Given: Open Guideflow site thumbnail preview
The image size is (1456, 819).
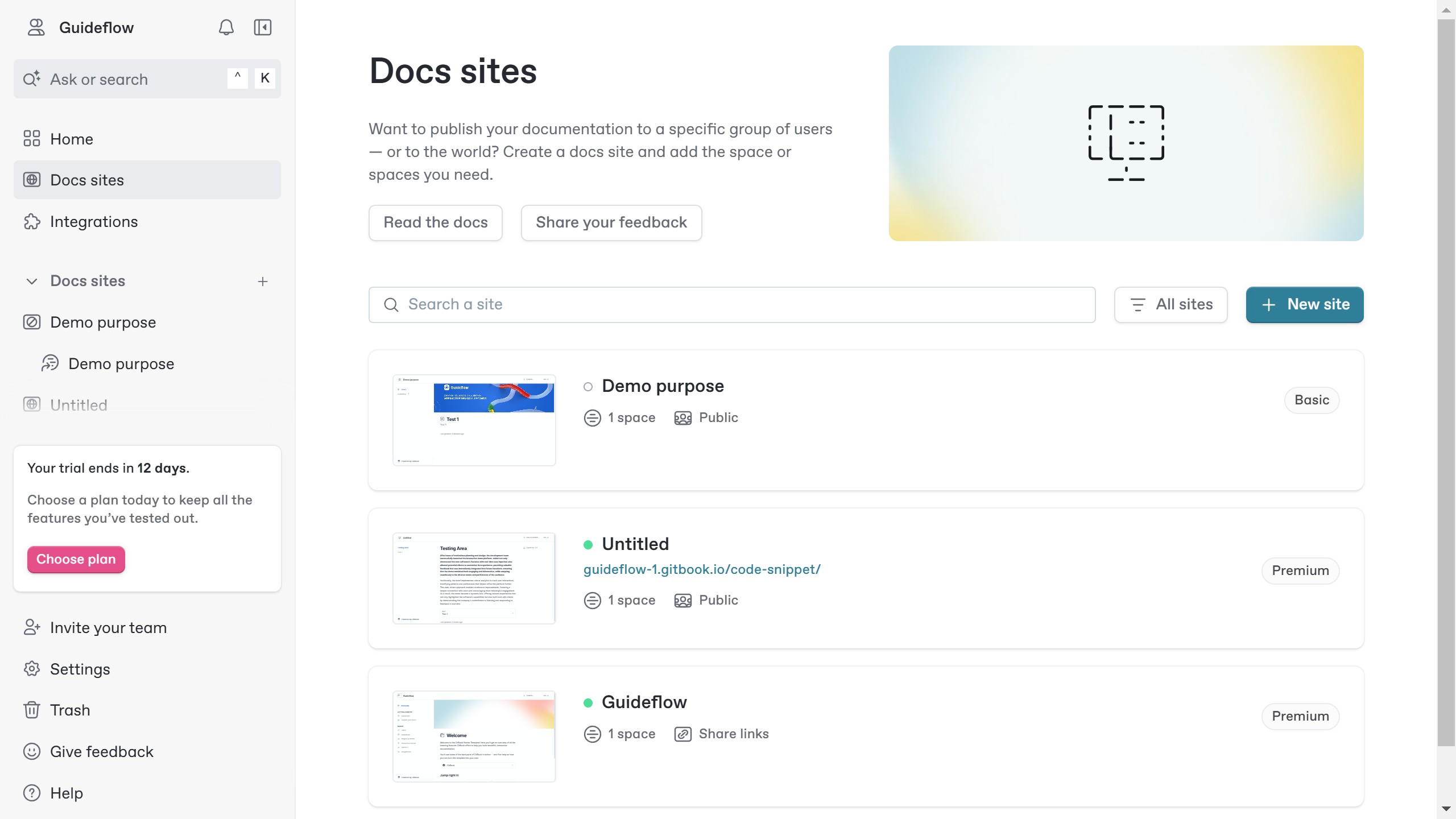Looking at the screenshot, I should [x=474, y=737].
